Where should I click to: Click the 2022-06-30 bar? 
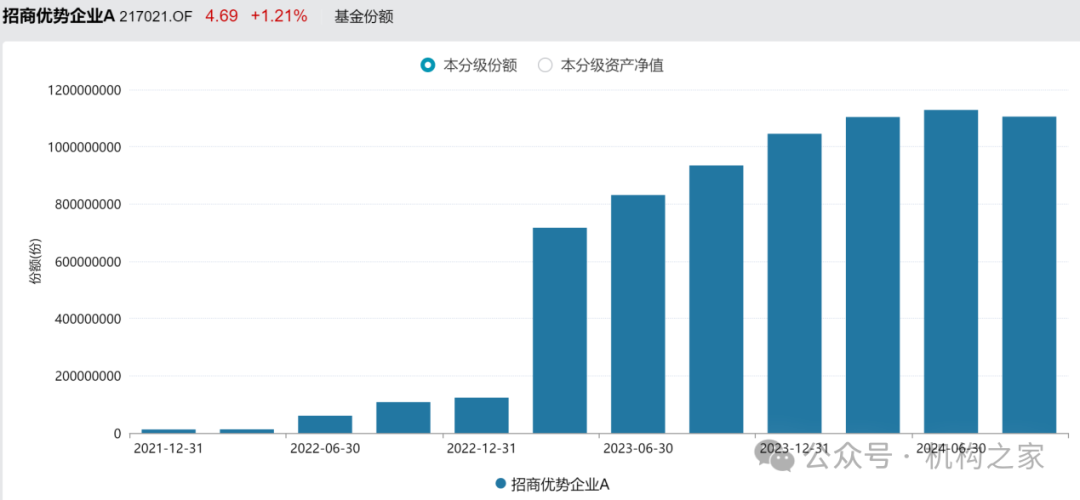pyautogui.click(x=325, y=425)
